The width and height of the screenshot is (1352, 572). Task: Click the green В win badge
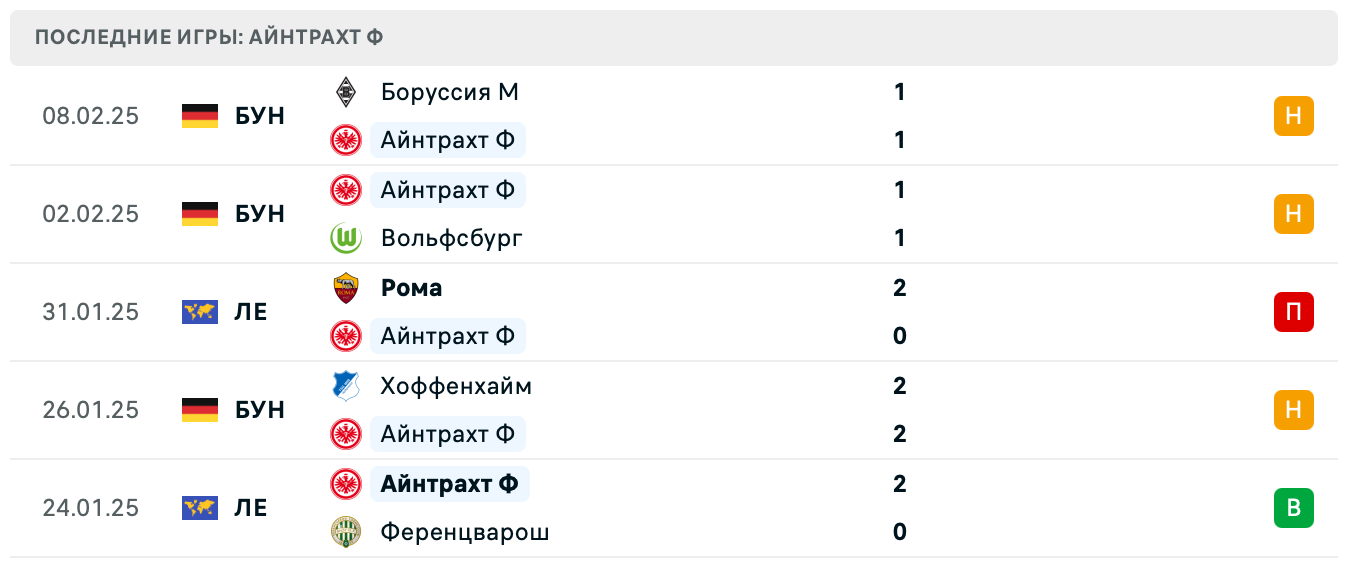click(1293, 508)
